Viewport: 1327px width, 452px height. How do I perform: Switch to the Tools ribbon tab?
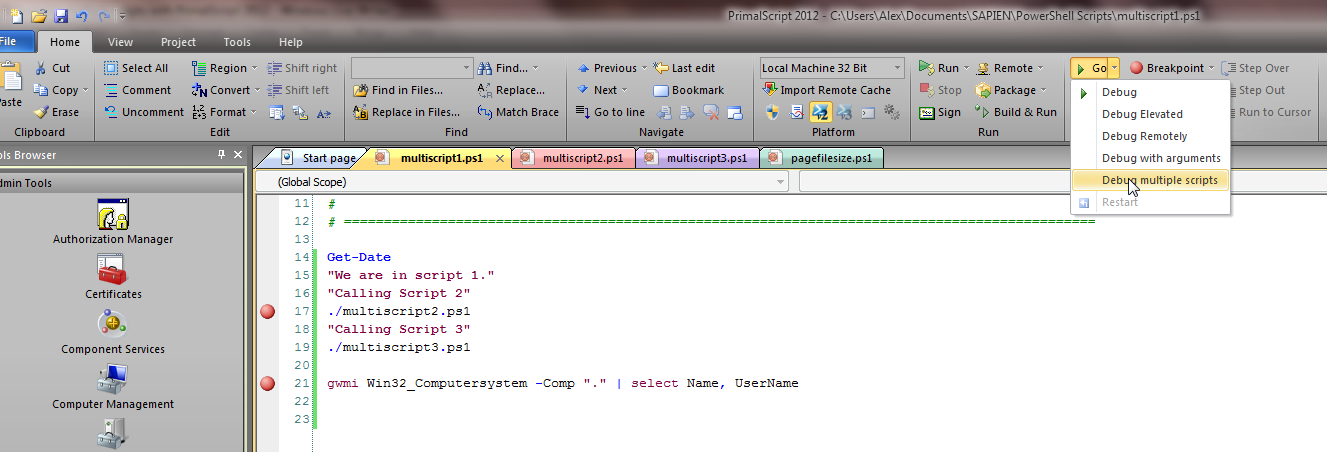click(237, 42)
